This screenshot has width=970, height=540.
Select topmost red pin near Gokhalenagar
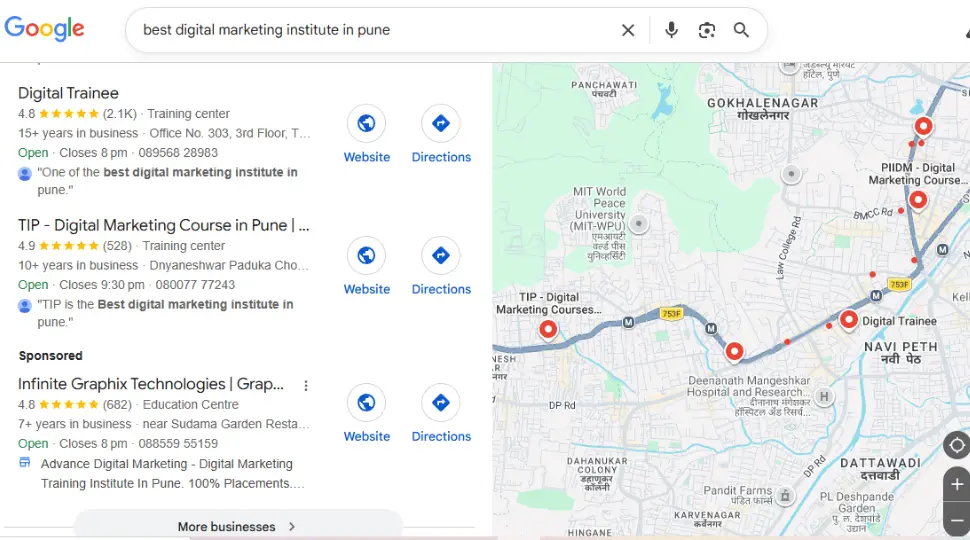click(x=923, y=126)
